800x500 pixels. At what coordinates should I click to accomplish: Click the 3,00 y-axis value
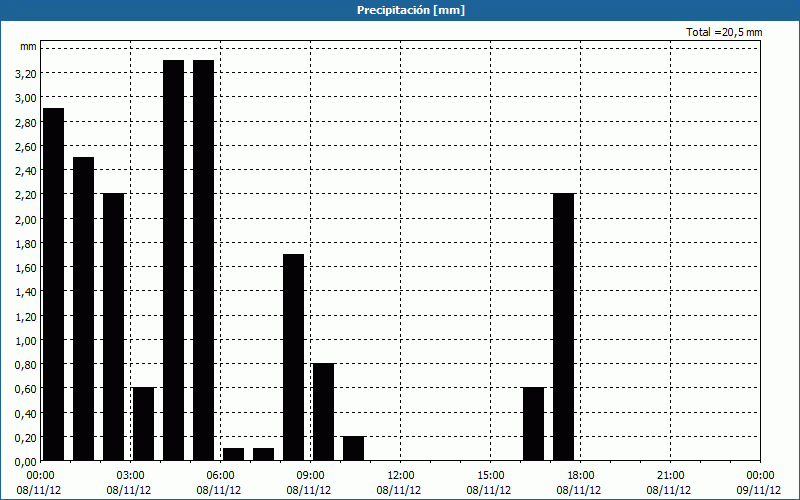(x=26, y=98)
